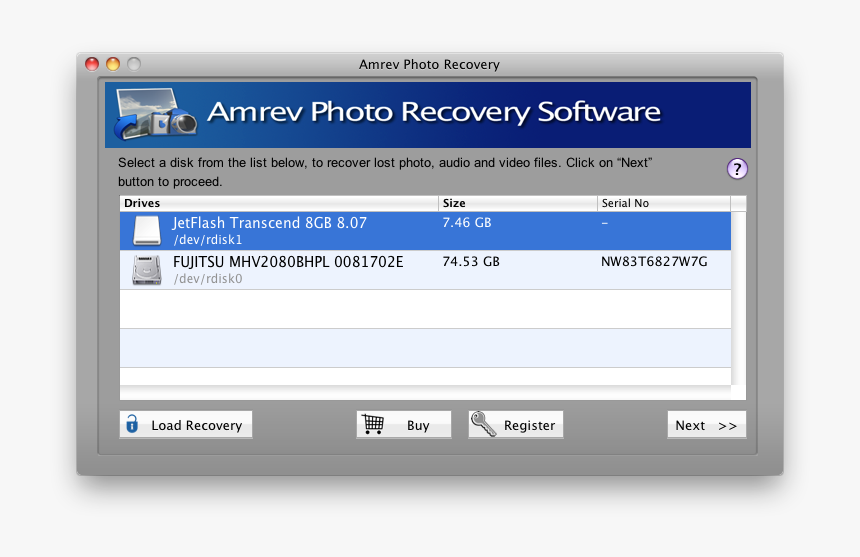
Task: Click the padlock icon on Load Recovery
Action: 132,424
